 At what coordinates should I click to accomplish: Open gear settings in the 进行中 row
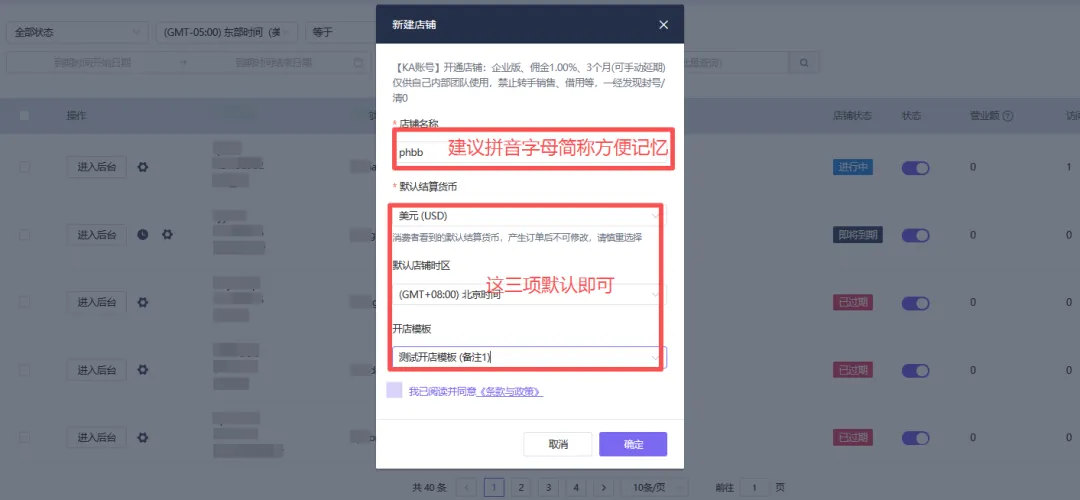click(143, 167)
